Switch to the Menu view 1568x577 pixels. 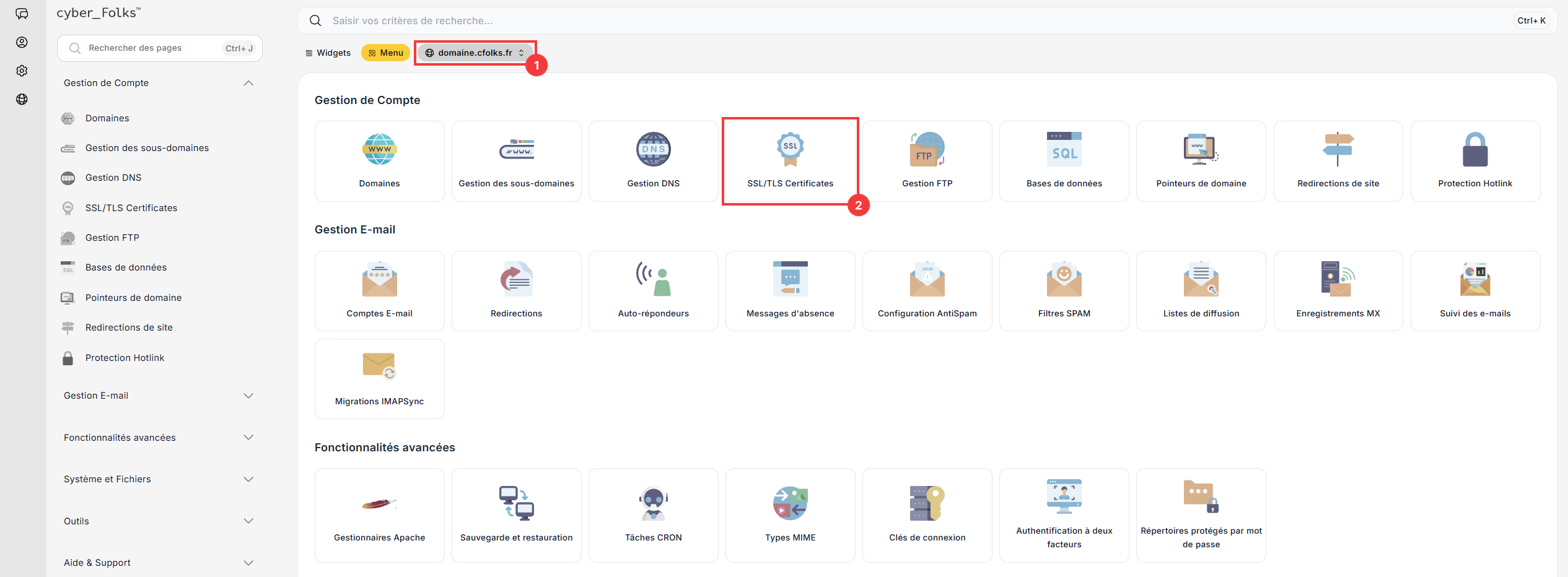point(385,53)
